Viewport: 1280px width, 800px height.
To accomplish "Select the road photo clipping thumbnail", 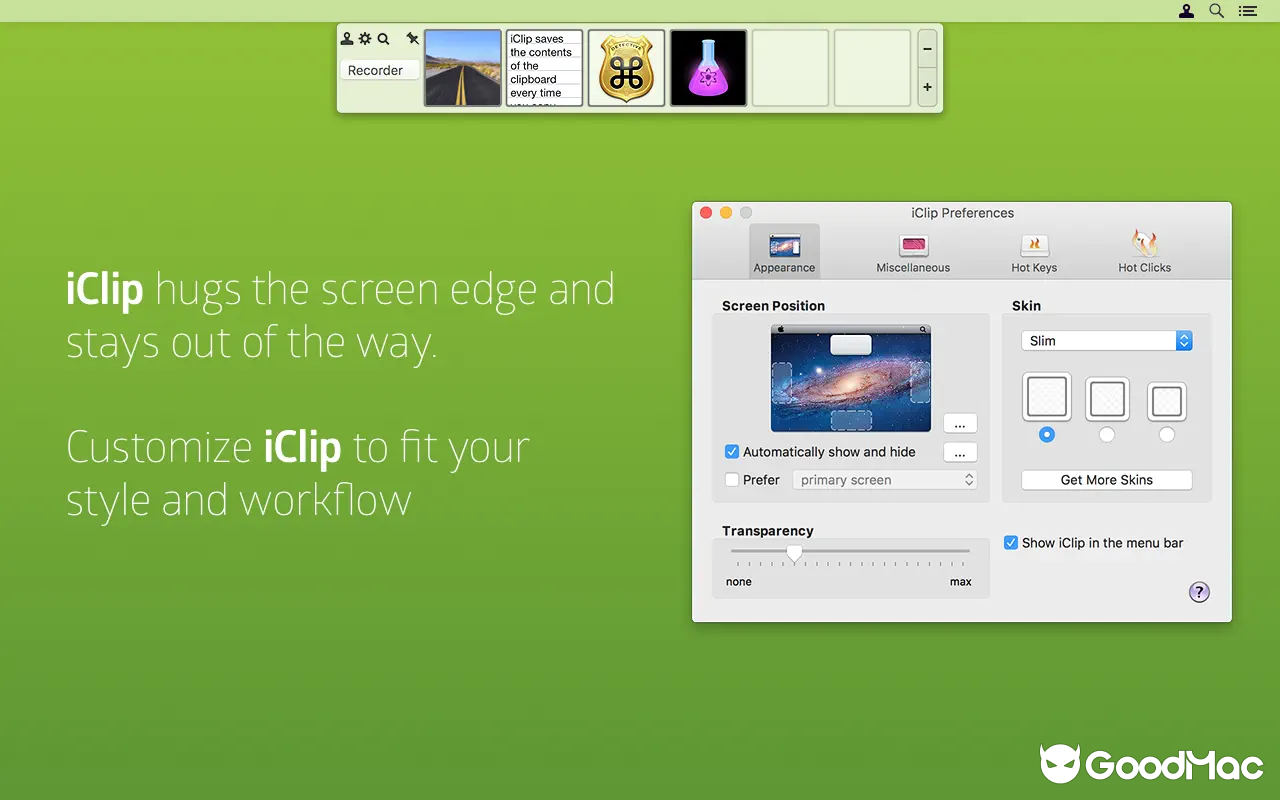I will point(462,68).
